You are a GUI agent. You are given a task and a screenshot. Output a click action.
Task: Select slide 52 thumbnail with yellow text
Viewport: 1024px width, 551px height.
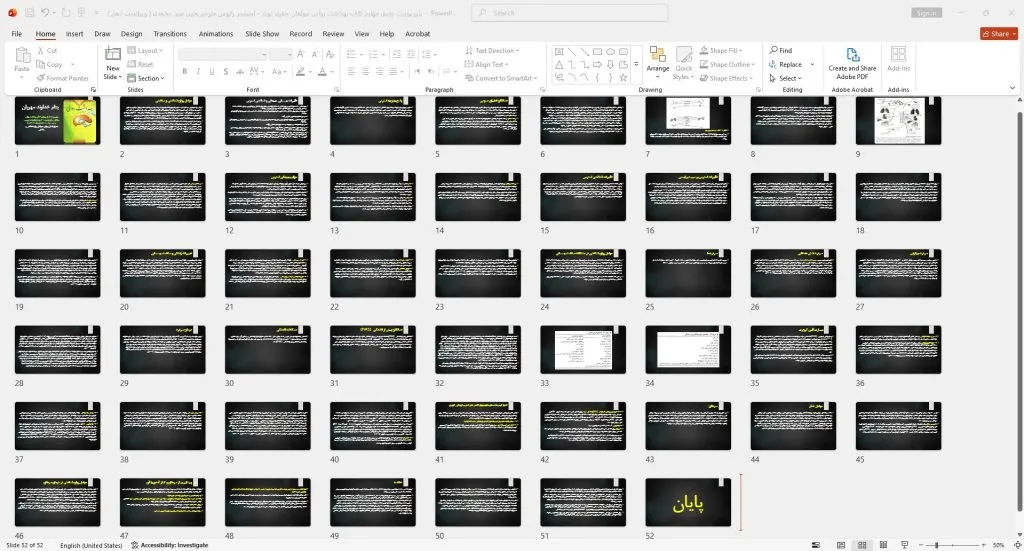click(688, 502)
